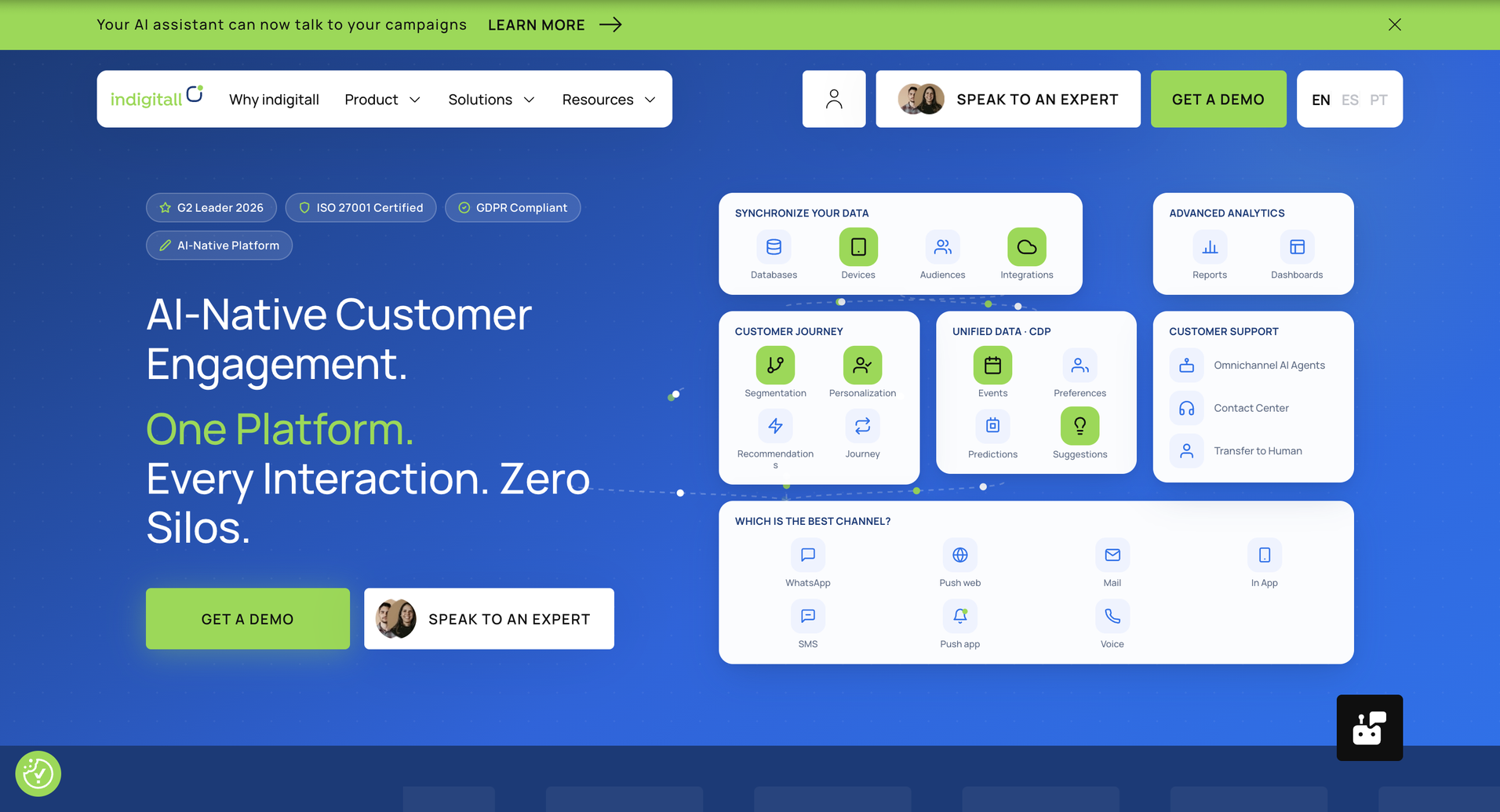The image size is (1500, 812).
Task: Select the Push web globe icon
Action: [x=959, y=555]
